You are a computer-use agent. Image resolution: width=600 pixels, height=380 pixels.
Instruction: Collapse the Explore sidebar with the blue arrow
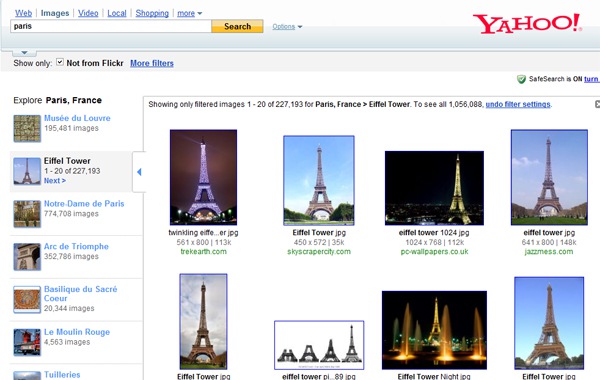click(x=139, y=172)
